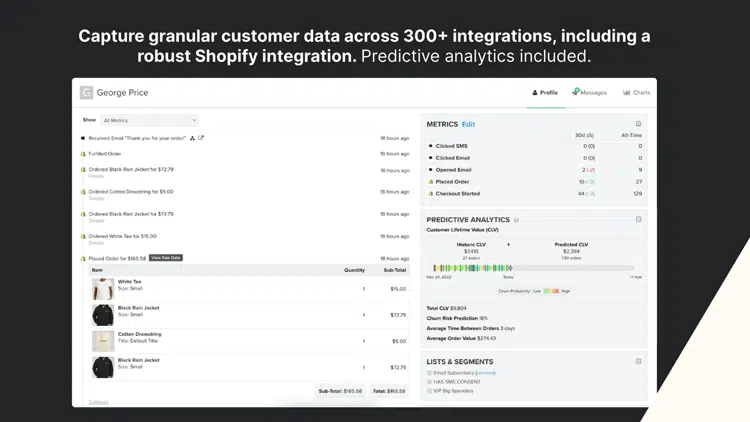Click the segment icon beside HAS SMS CONSENT
This screenshot has height=422, width=750.
point(430,382)
